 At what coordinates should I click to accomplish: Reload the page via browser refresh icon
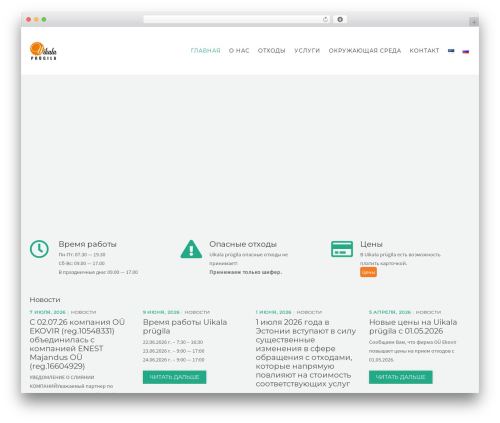point(325,20)
